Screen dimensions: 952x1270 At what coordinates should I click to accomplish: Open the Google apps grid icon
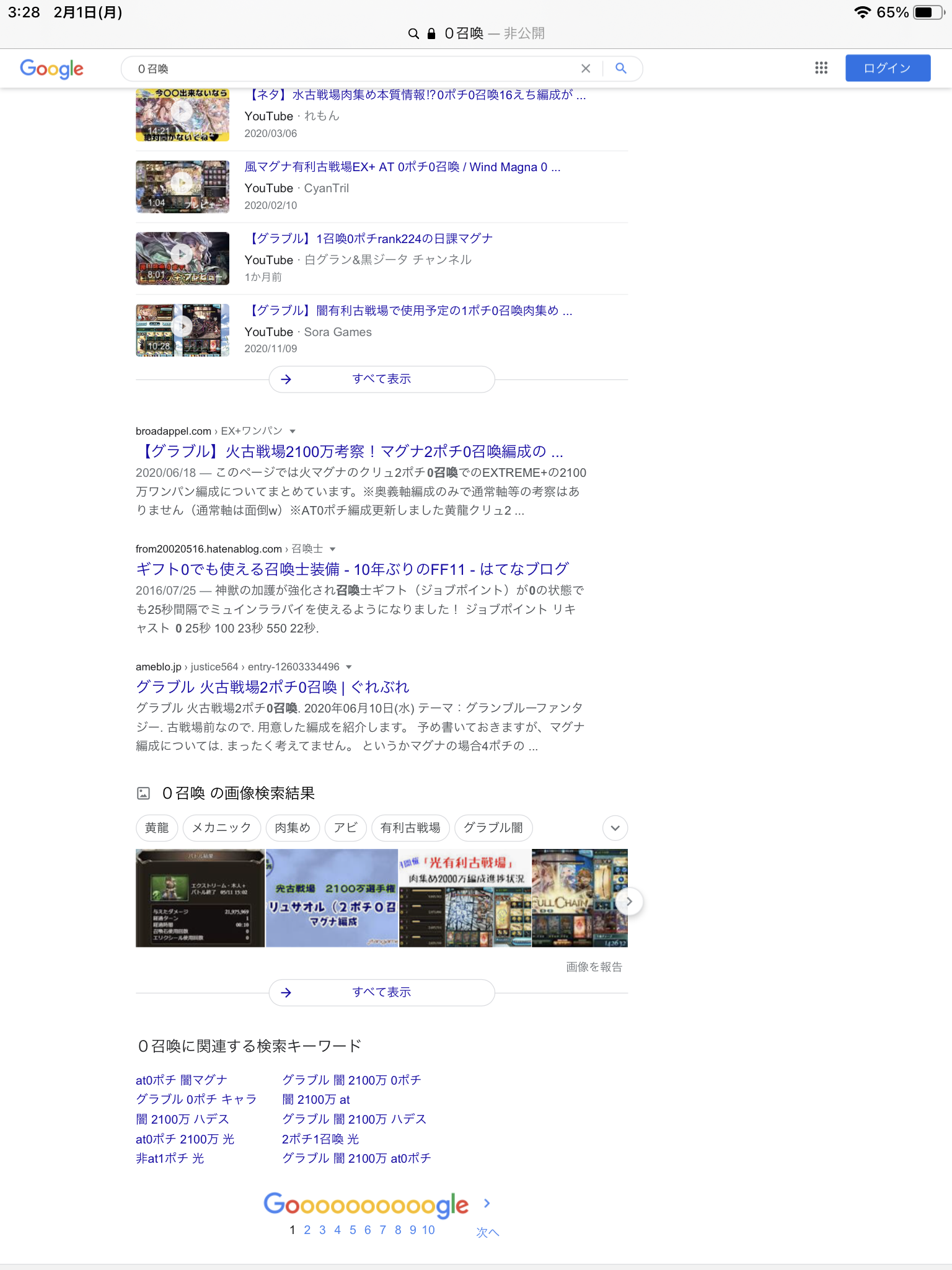click(x=821, y=68)
